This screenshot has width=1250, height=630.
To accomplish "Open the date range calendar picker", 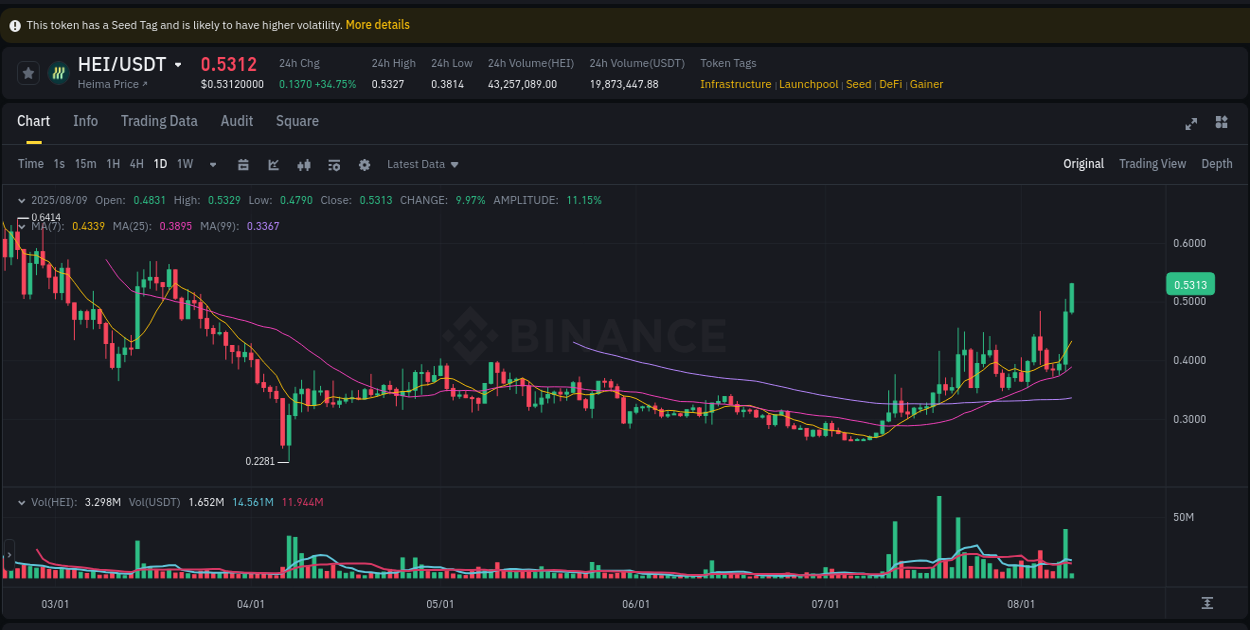I will point(243,164).
